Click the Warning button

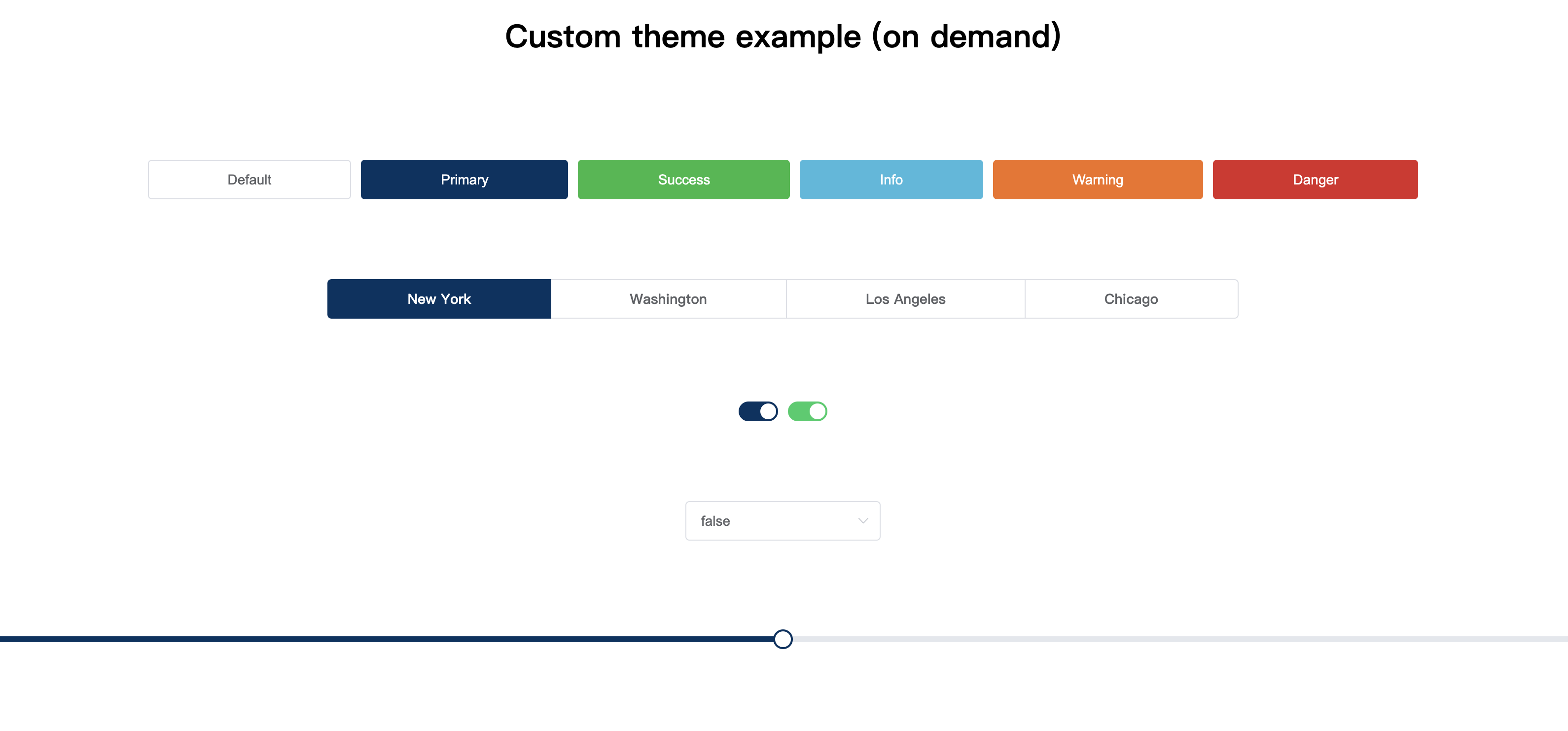1098,179
